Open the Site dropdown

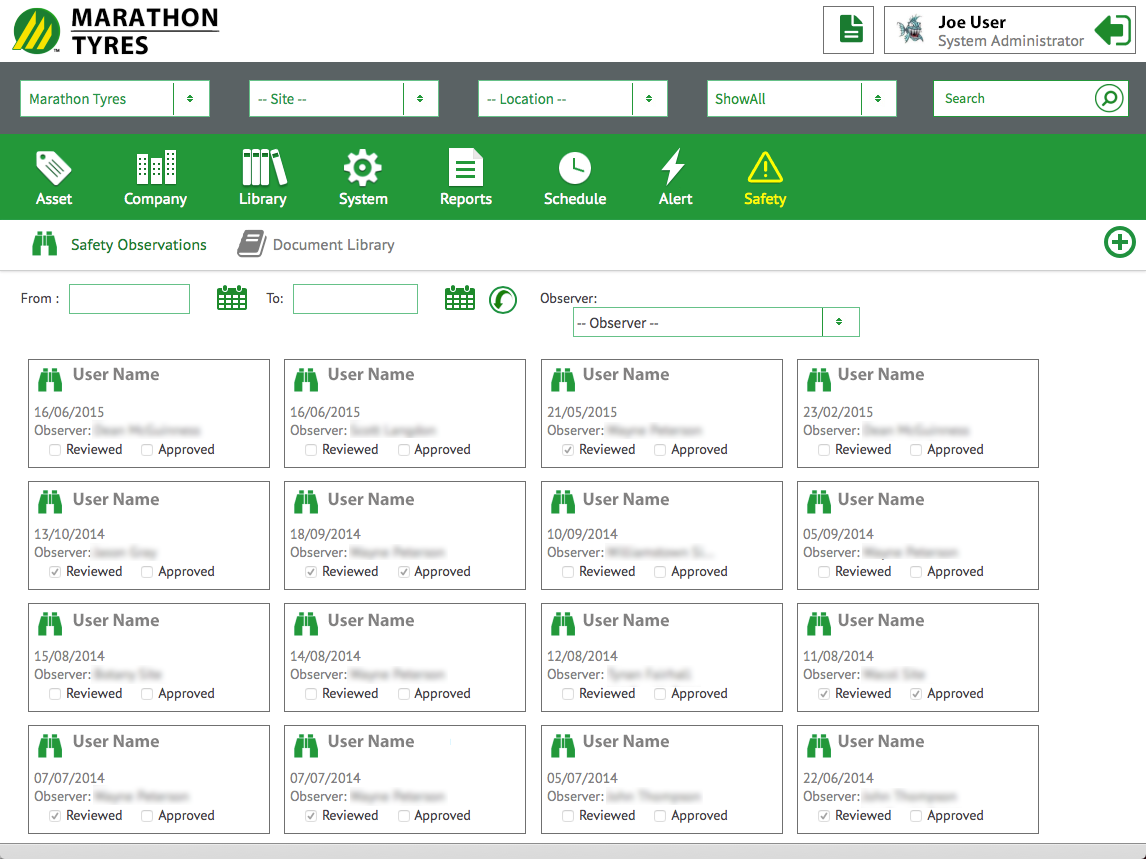coord(420,99)
